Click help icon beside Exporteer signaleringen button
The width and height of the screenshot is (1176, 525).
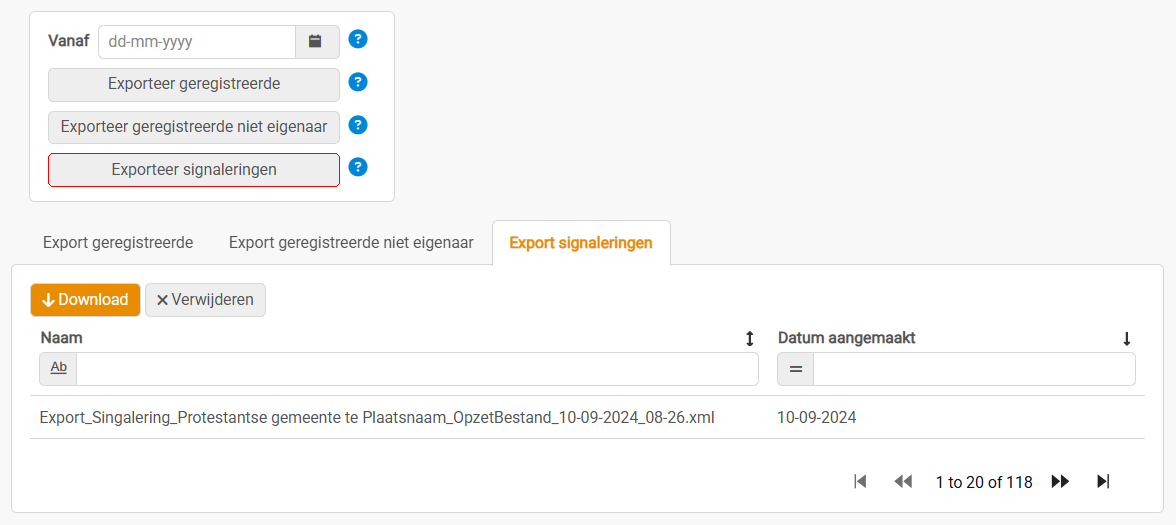pyautogui.click(x=358, y=167)
